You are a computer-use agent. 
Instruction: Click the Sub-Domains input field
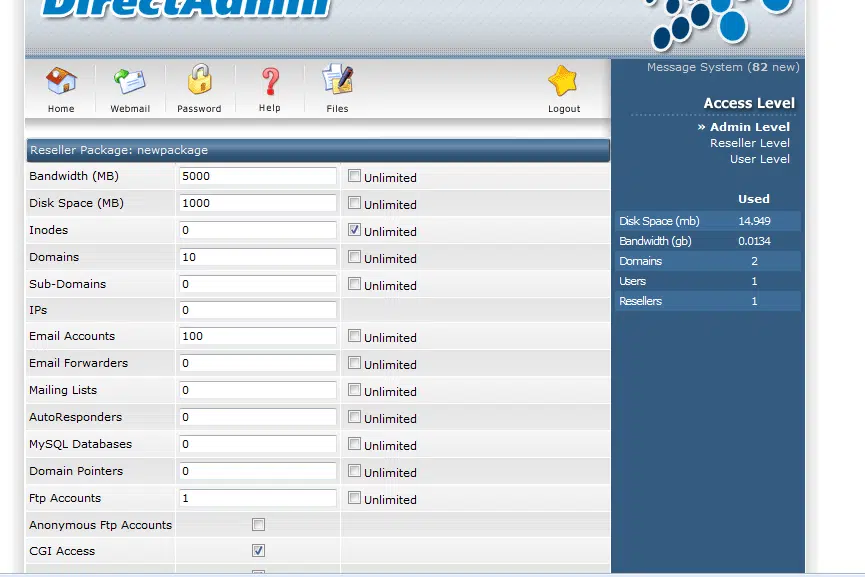258,284
